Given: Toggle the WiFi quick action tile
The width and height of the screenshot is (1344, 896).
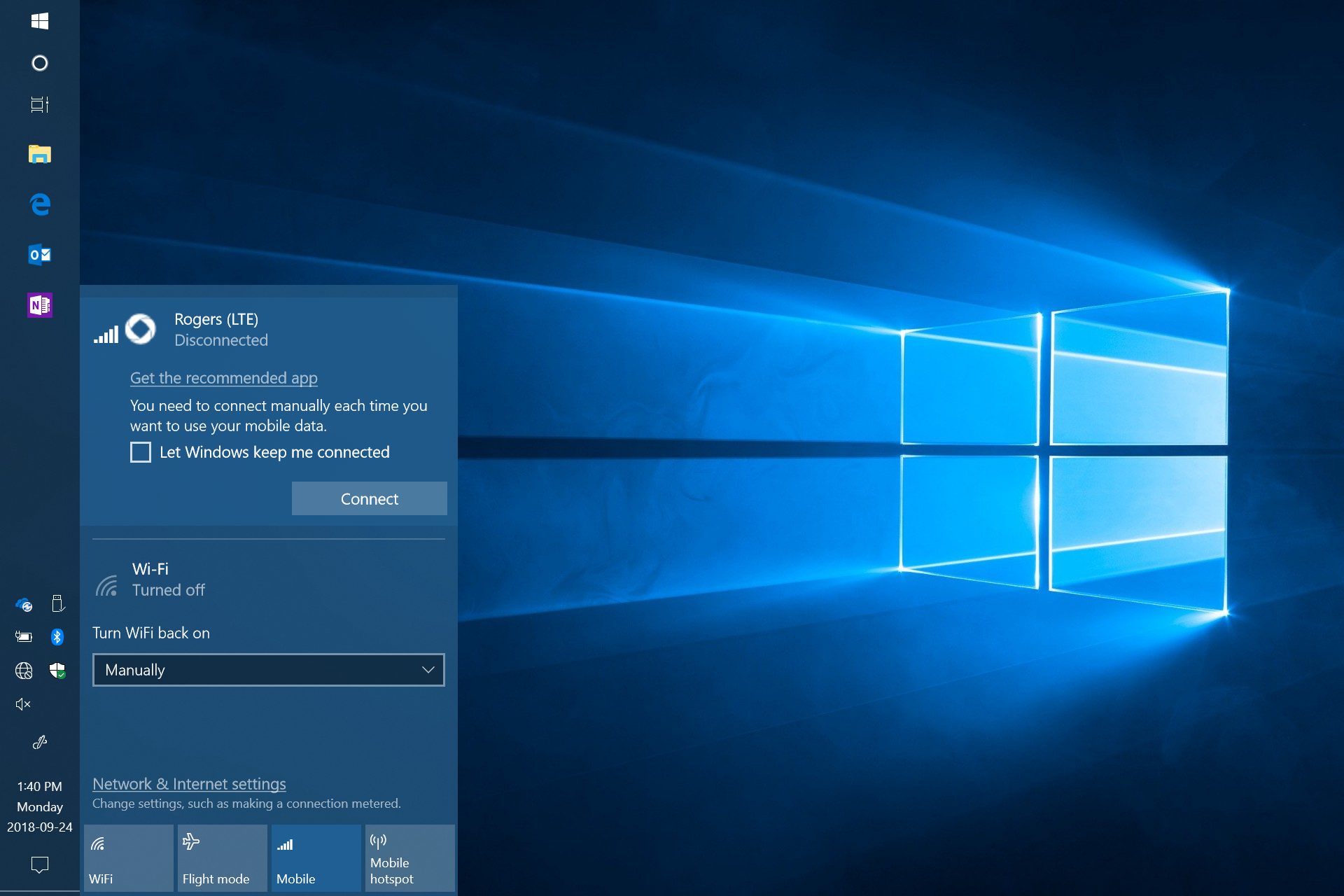Looking at the screenshot, I should point(129,858).
